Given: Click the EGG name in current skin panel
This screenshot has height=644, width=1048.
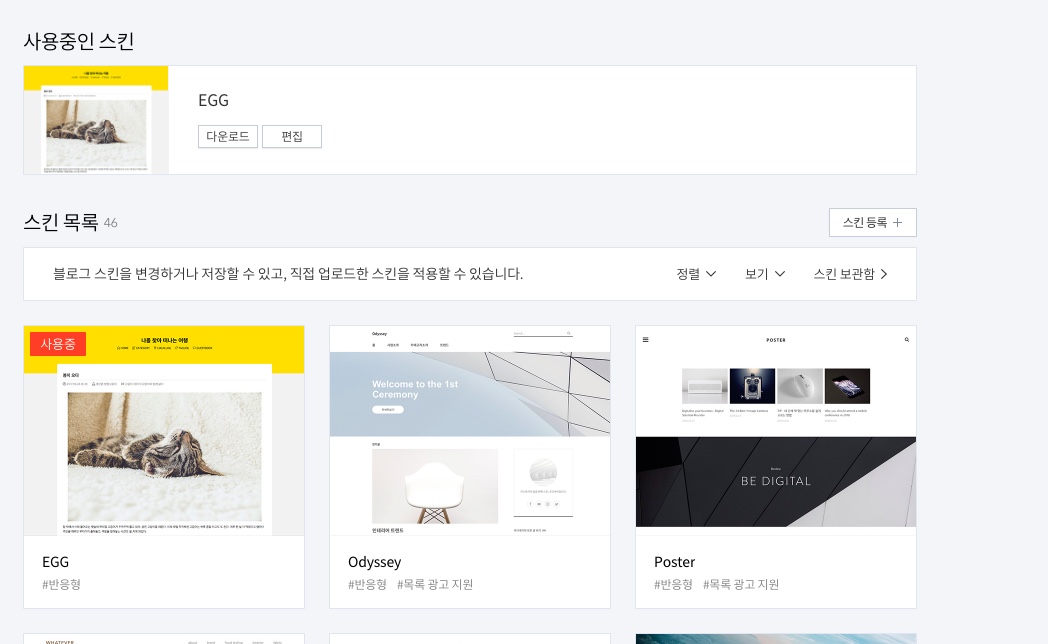Looking at the screenshot, I should pos(213,100).
